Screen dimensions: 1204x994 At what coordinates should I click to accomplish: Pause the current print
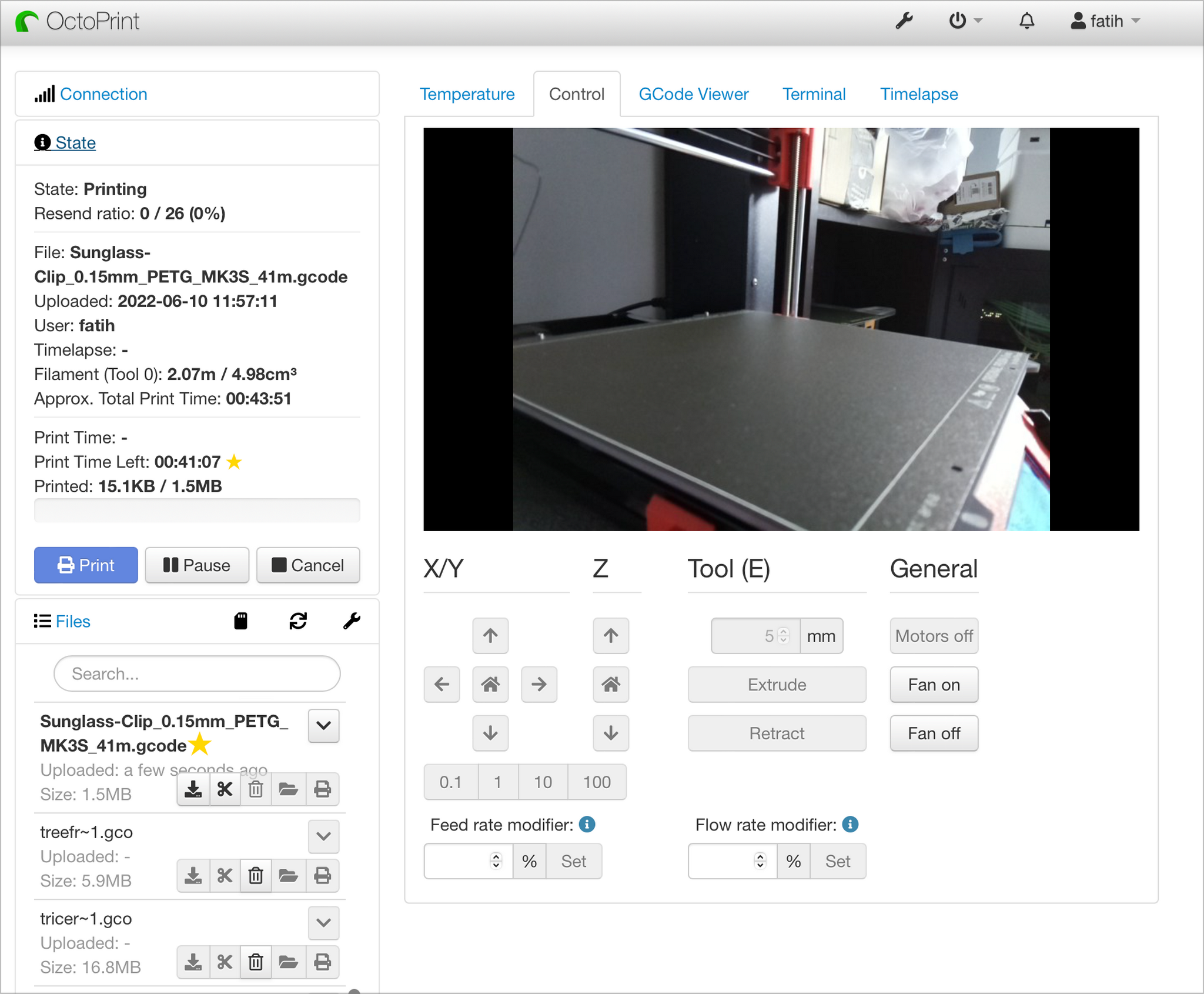197,565
